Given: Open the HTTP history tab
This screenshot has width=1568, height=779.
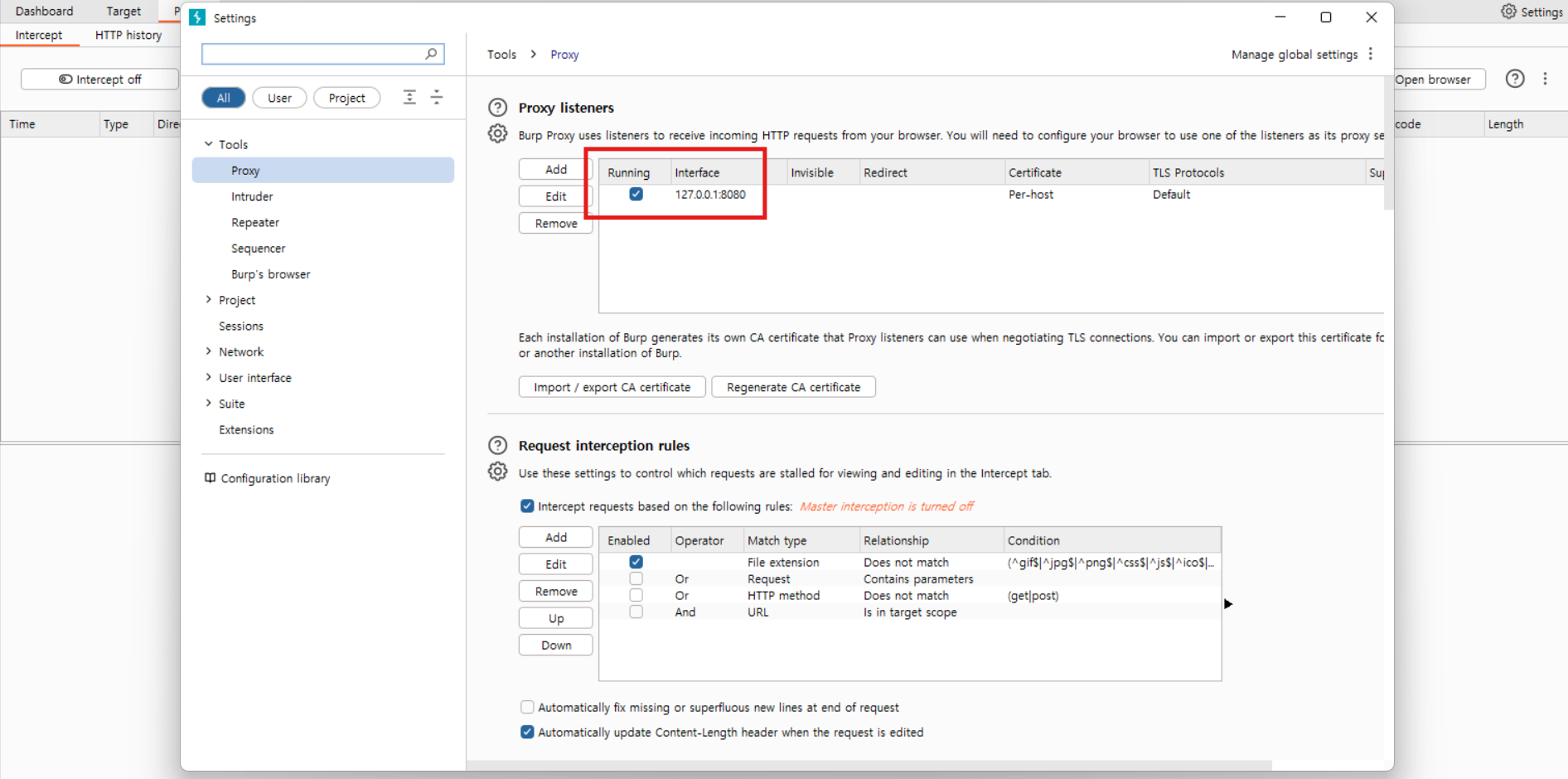Looking at the screenshot, I should click(x=128, y=35).
